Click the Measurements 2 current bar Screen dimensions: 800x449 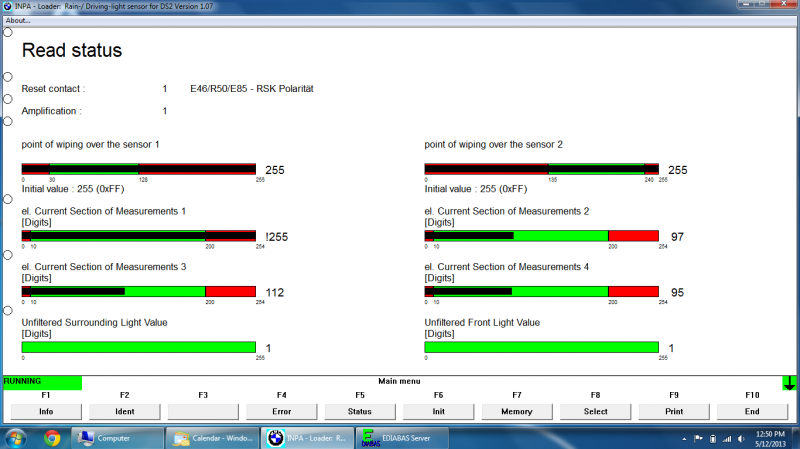click(x=541, y=236)
